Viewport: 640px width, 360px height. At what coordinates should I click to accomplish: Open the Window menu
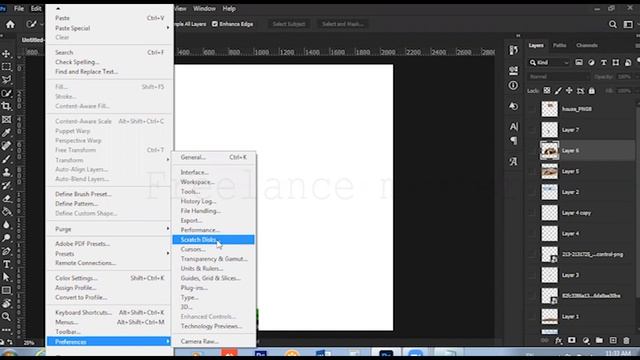pos(204,9)
